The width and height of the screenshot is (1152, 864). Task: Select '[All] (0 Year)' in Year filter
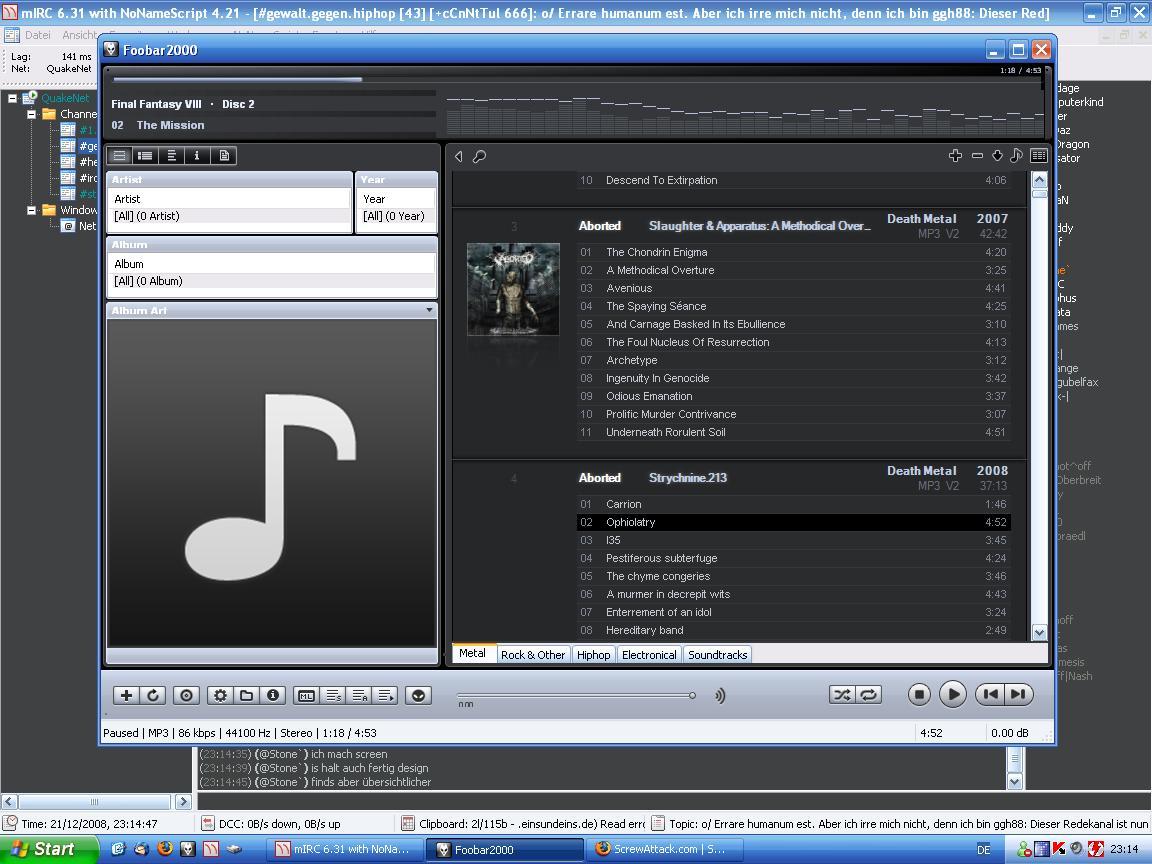coord(397,216)
